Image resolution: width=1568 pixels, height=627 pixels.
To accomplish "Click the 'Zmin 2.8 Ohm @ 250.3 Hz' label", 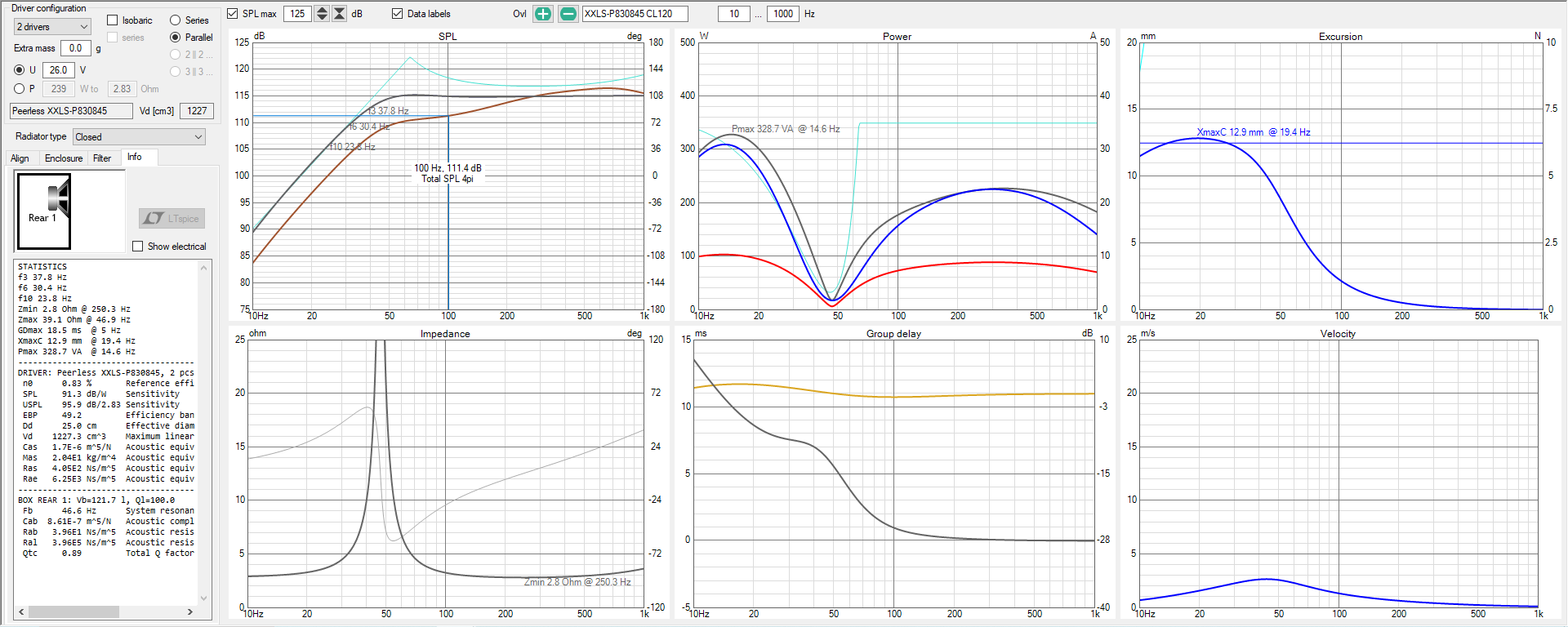I will (x=577, y=582).
